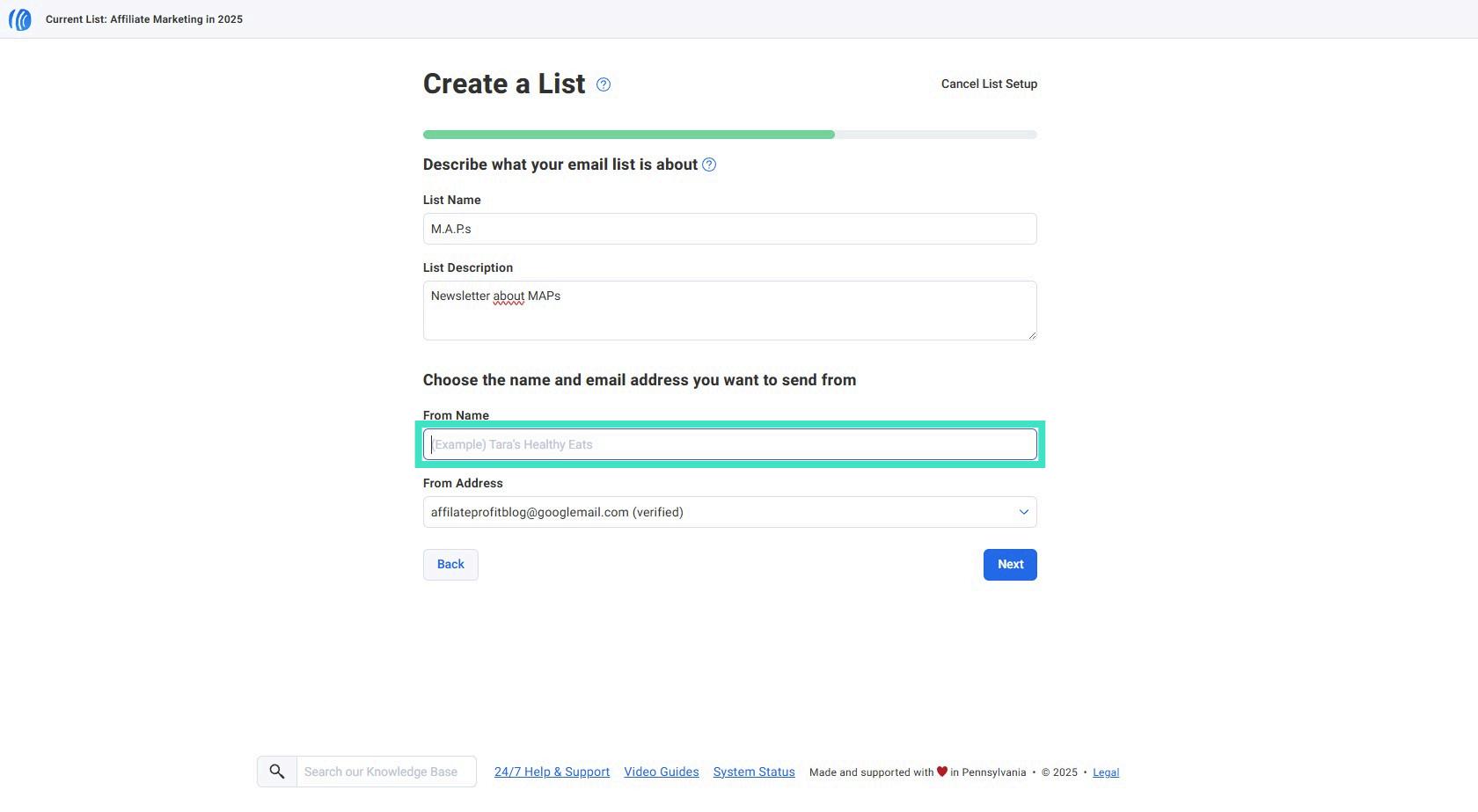Open the Video Guides link
The width and height of the screenshot is (1478, 812).
pyautogui.click(x=662, y=772)
